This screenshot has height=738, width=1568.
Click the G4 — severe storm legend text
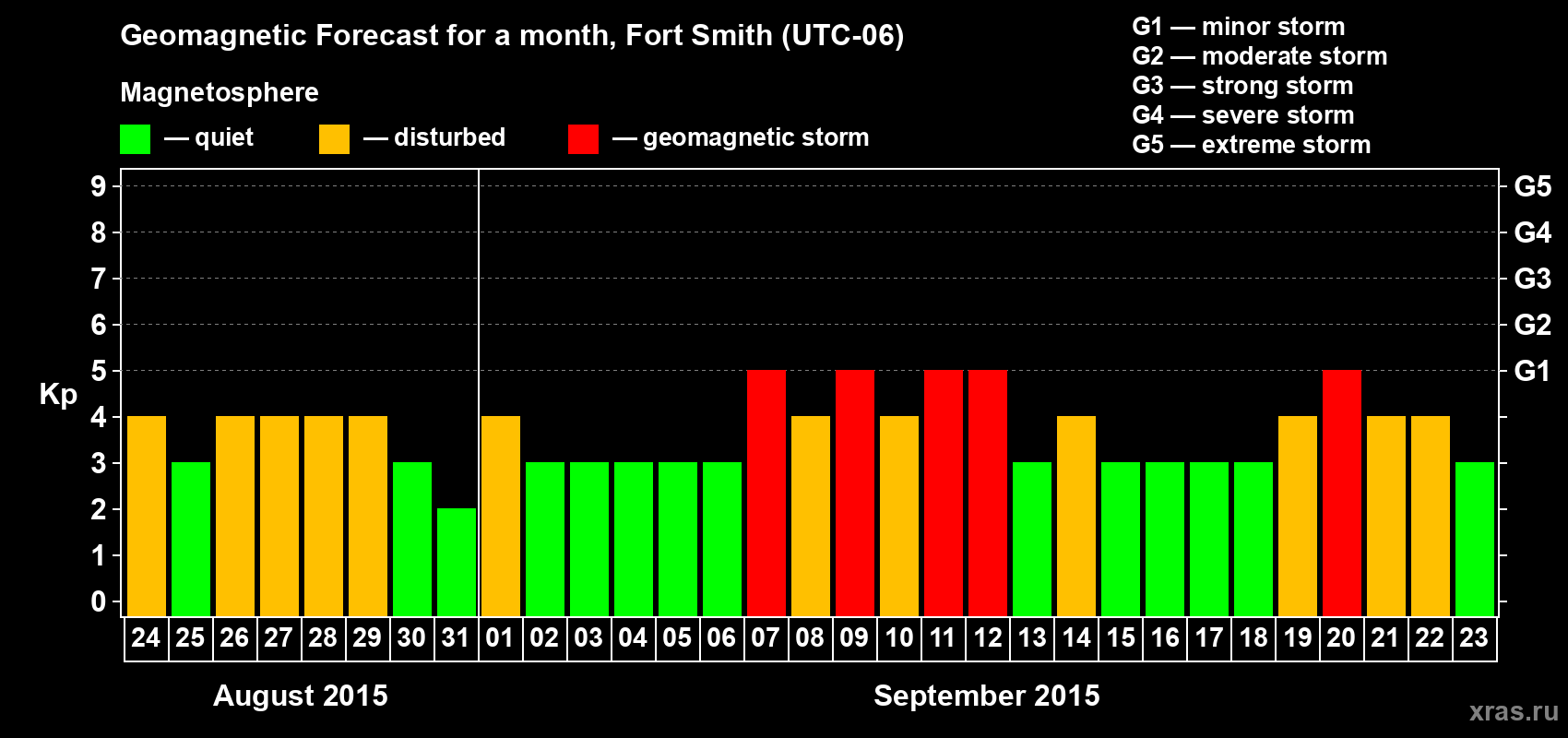click(1243, 115)
